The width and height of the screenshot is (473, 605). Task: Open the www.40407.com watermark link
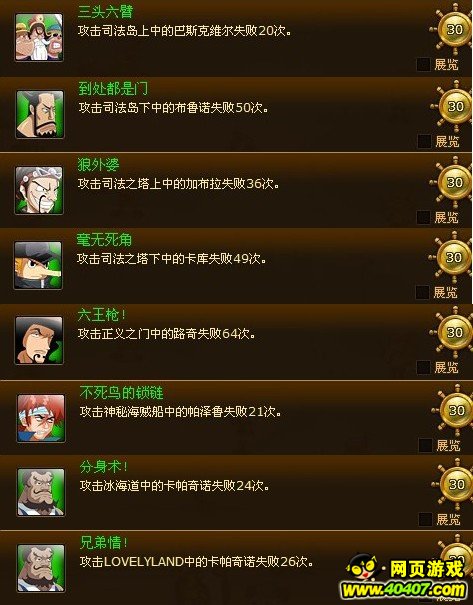pyautogui.click(x=404, y=590)
